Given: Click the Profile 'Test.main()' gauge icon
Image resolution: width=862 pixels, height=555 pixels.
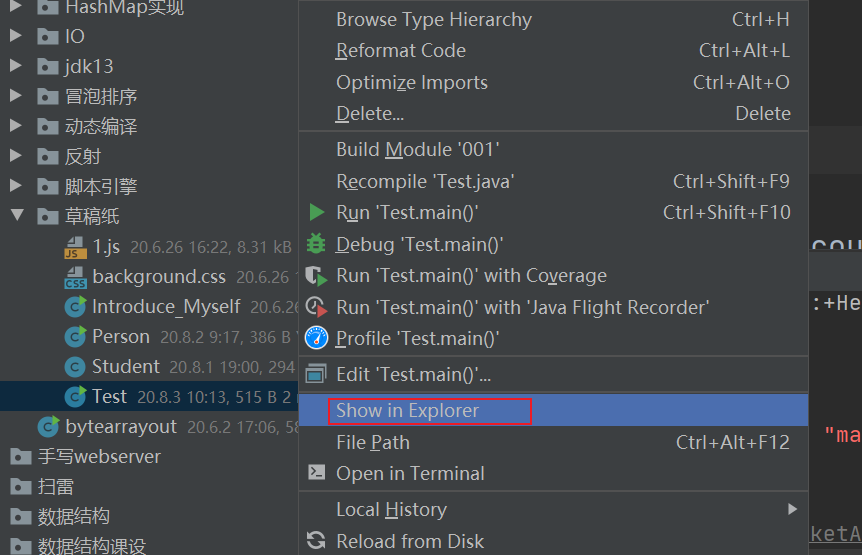Looking at the screenshot, I should coord(316,338).
